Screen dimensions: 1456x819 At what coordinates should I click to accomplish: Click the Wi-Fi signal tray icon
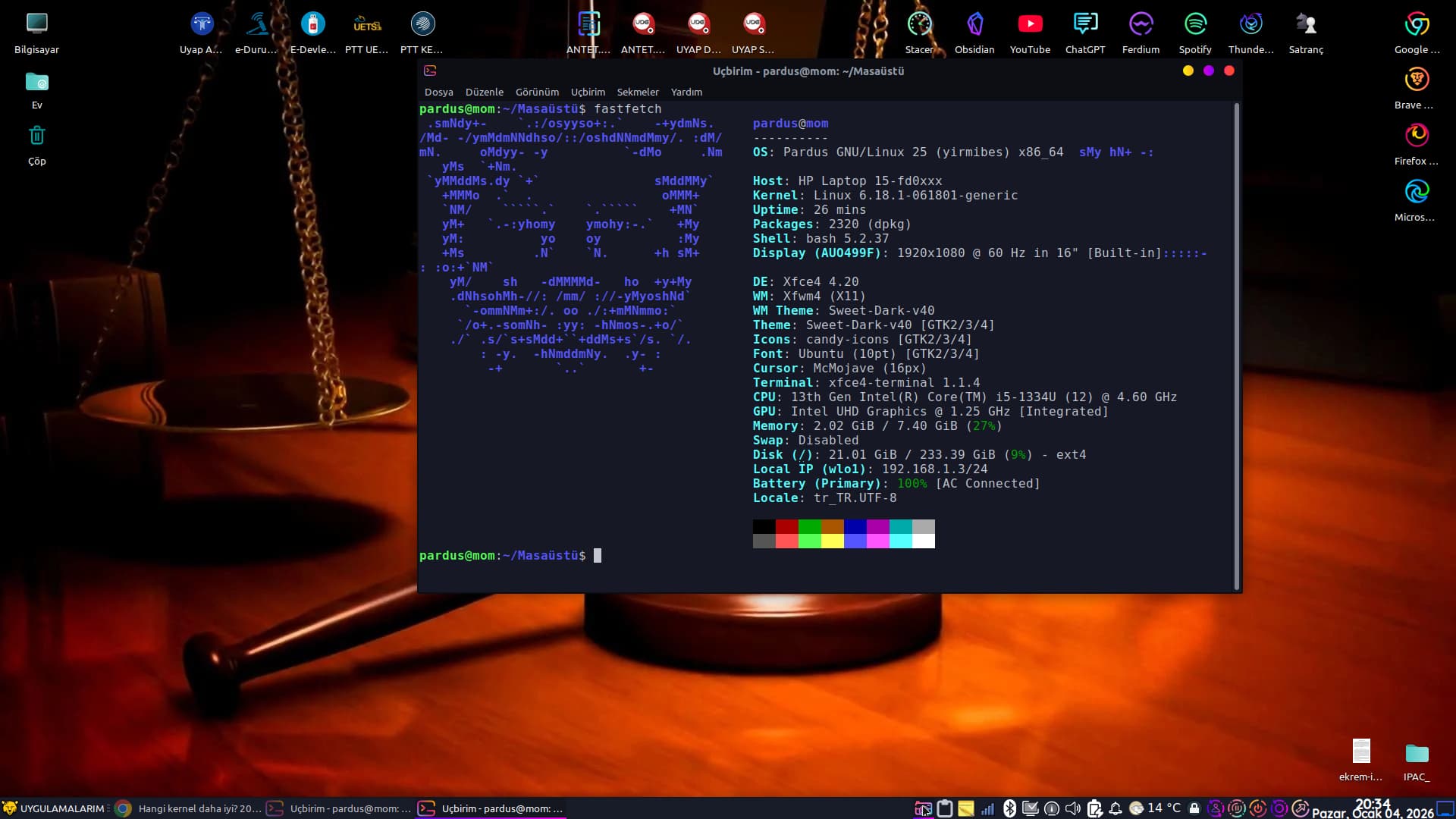pos(987,808)
